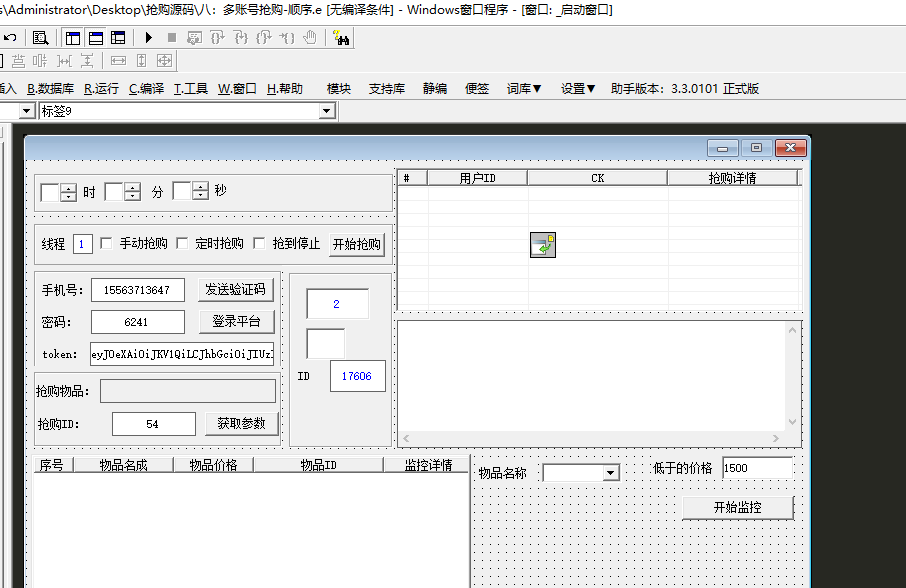This screenshot has height=588, width=906.
Task: Click the 获取参数 button
Action: pos(242,423)
